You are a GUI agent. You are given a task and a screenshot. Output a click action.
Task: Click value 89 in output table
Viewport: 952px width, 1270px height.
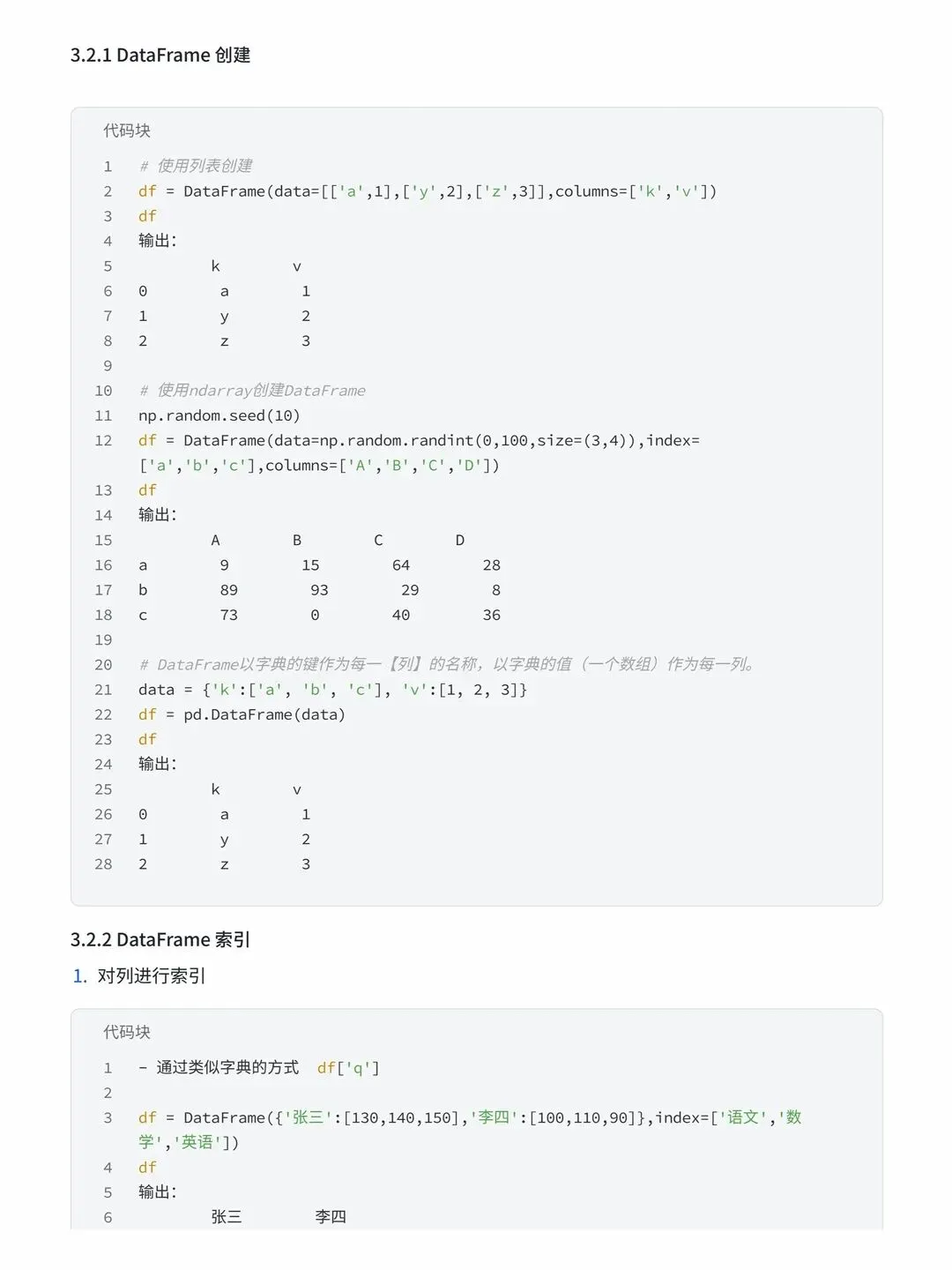[x=229, y=590]
